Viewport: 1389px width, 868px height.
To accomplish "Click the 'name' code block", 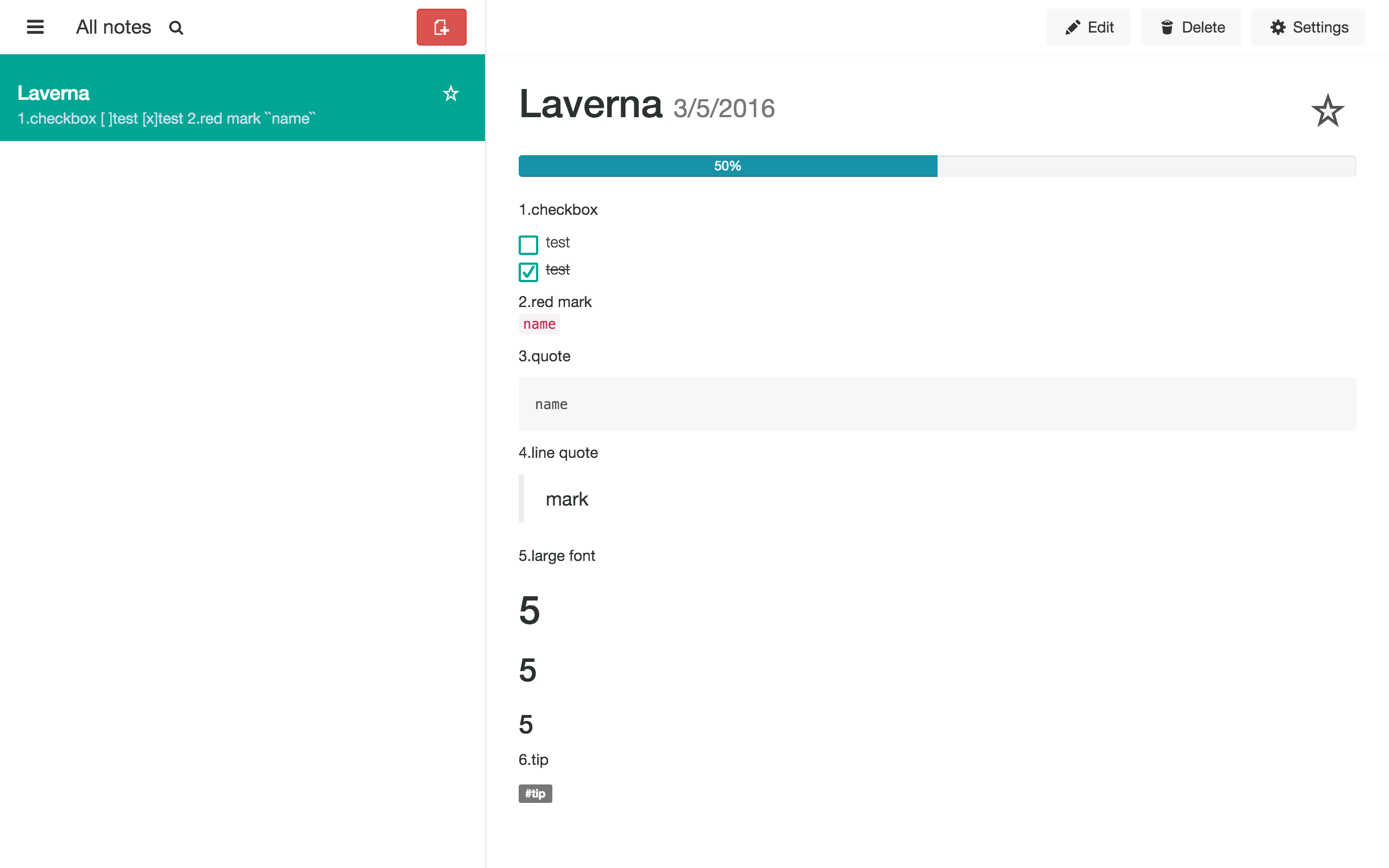I will [x=937, y=404].
